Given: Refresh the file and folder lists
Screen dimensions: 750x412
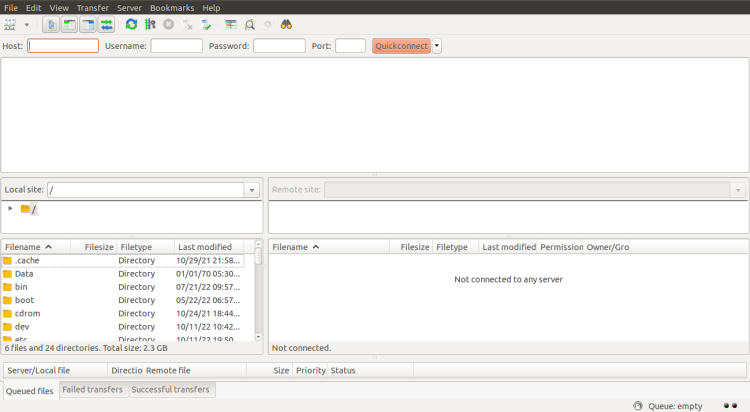Looking at the screenshot, I should pyautogui.click(x=131, y=24).
